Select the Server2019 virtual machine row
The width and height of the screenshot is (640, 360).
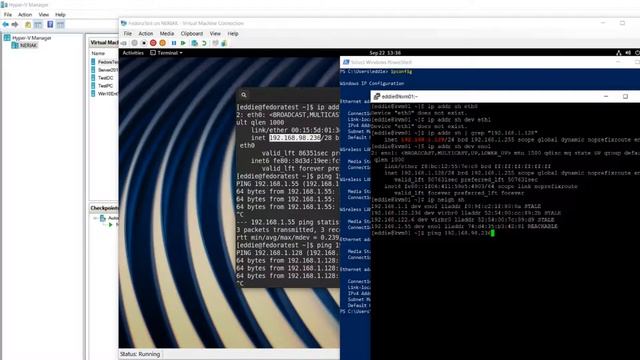[104, 70]
